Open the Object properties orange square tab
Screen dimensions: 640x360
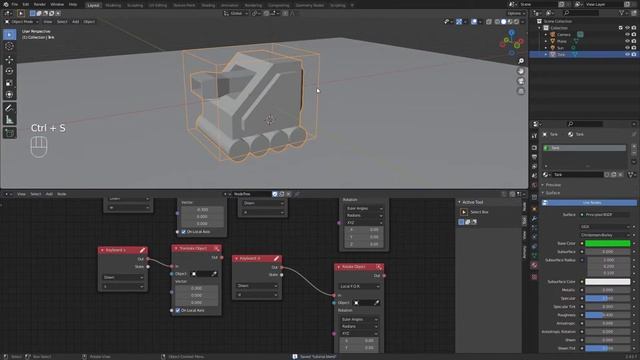coord(534,209)
